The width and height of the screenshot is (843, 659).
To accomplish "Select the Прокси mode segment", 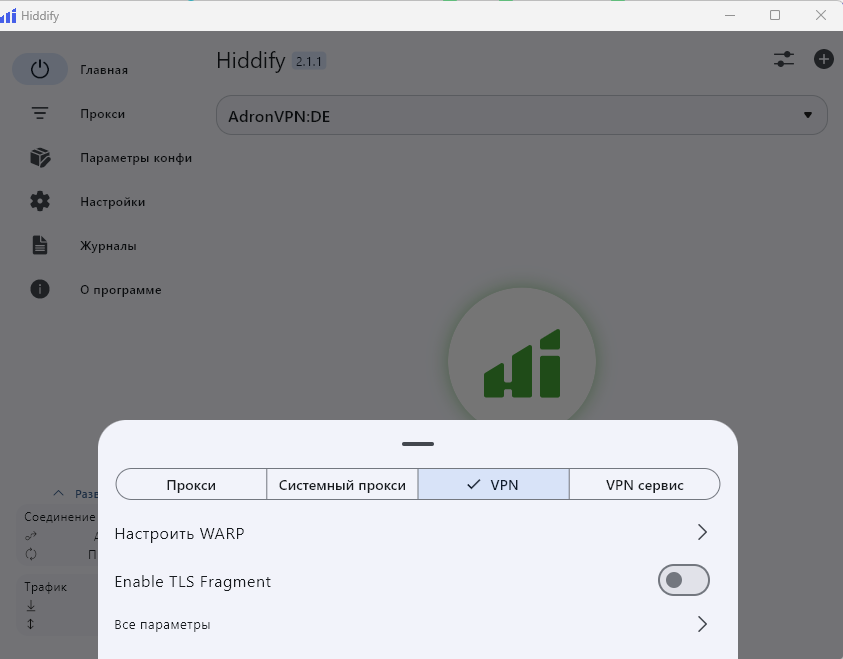I will [x=191, y=485].
